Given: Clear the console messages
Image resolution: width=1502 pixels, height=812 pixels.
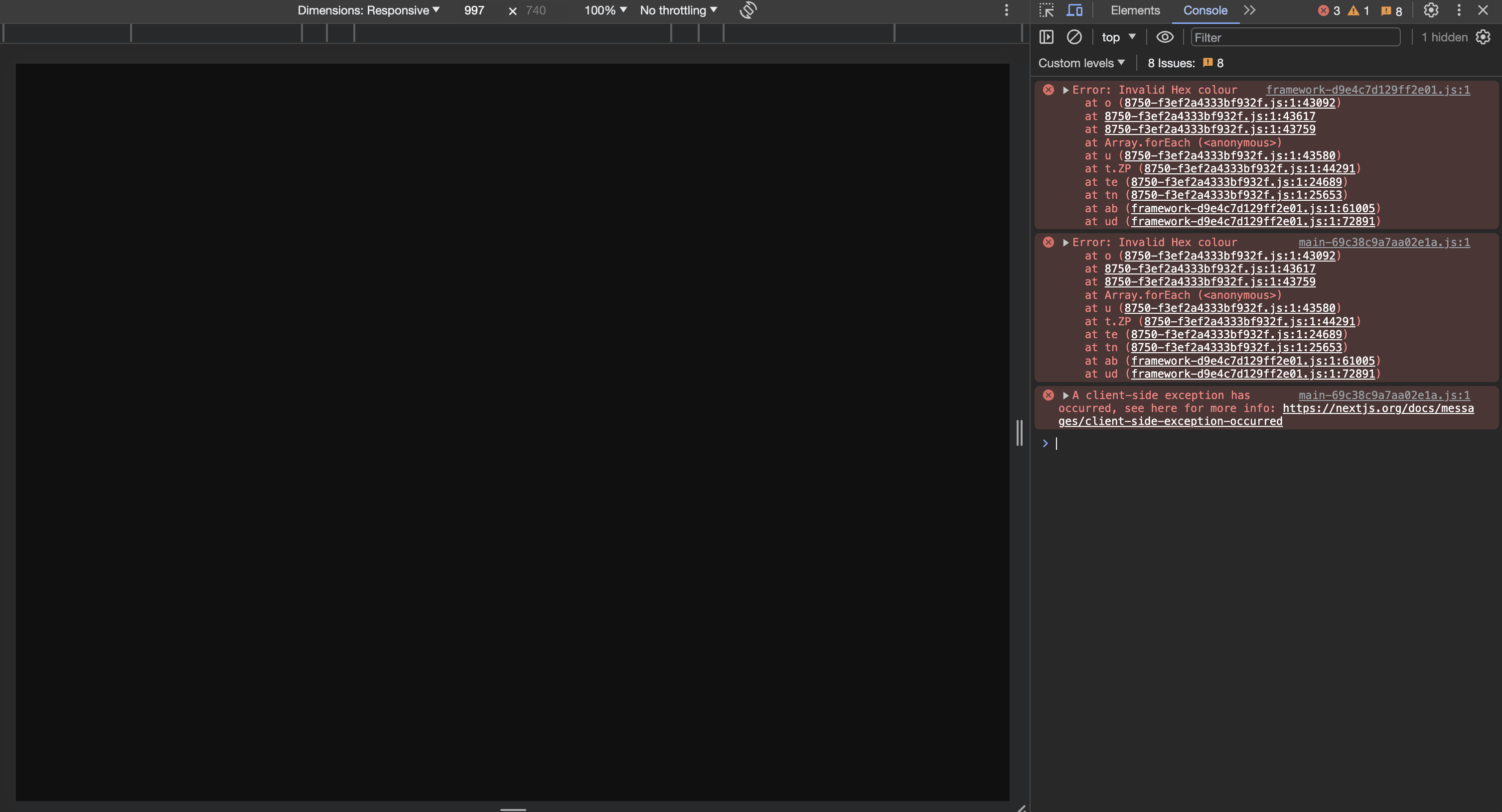Looking at the screenshot, I should coord(1074,37).
